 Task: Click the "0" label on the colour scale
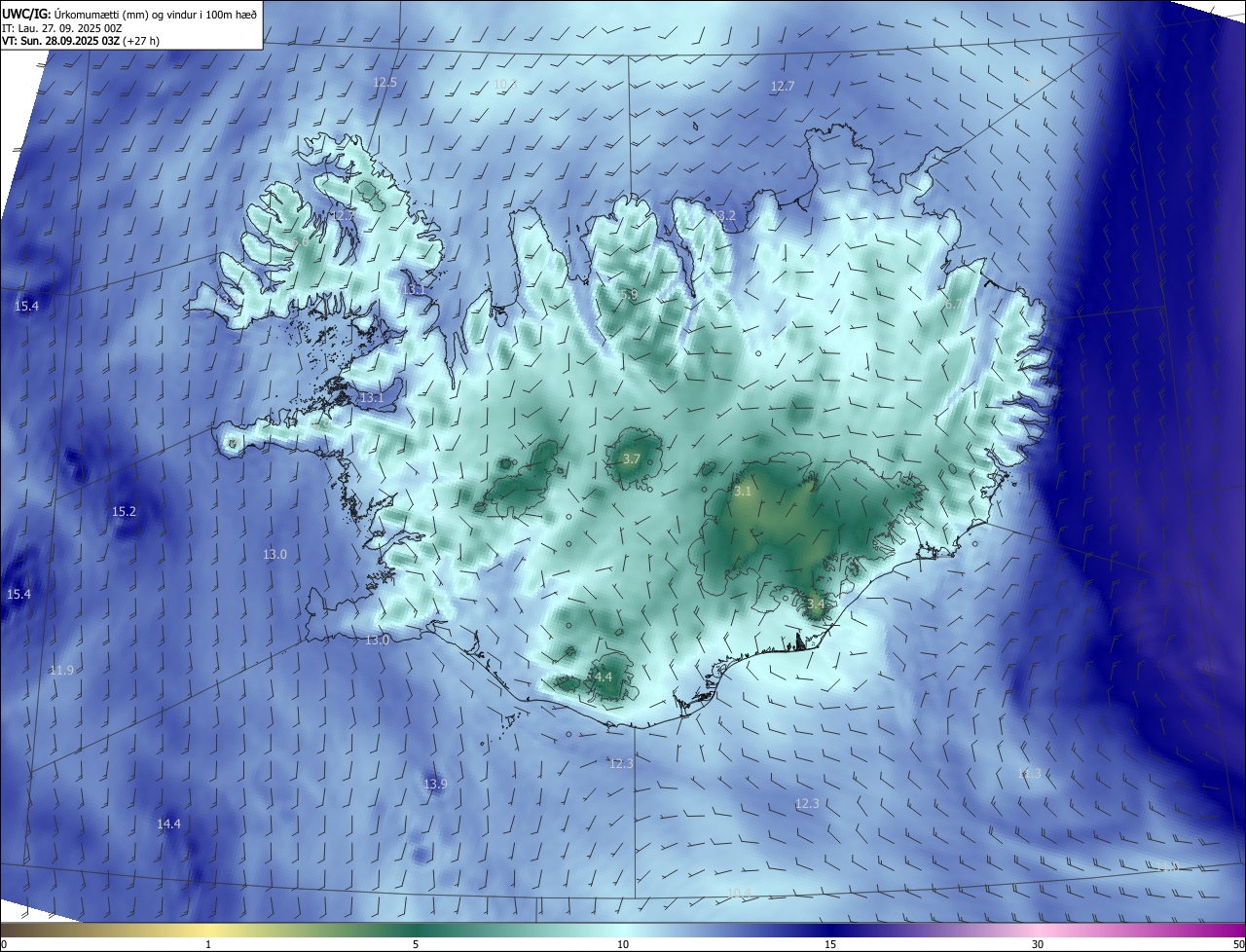(x=3, y=944)
